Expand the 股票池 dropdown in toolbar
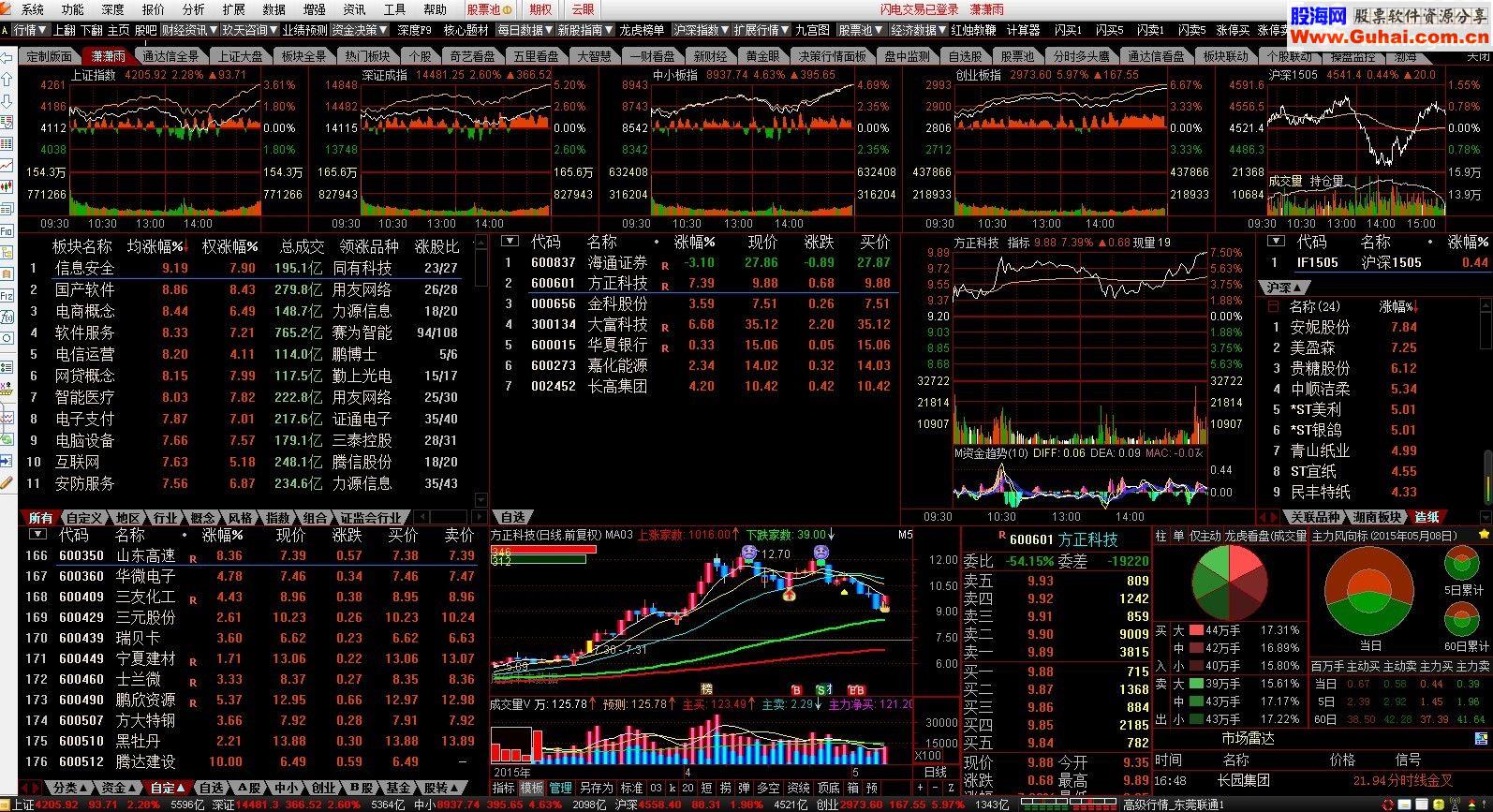The image size is (1493, 812). (860, 30)
